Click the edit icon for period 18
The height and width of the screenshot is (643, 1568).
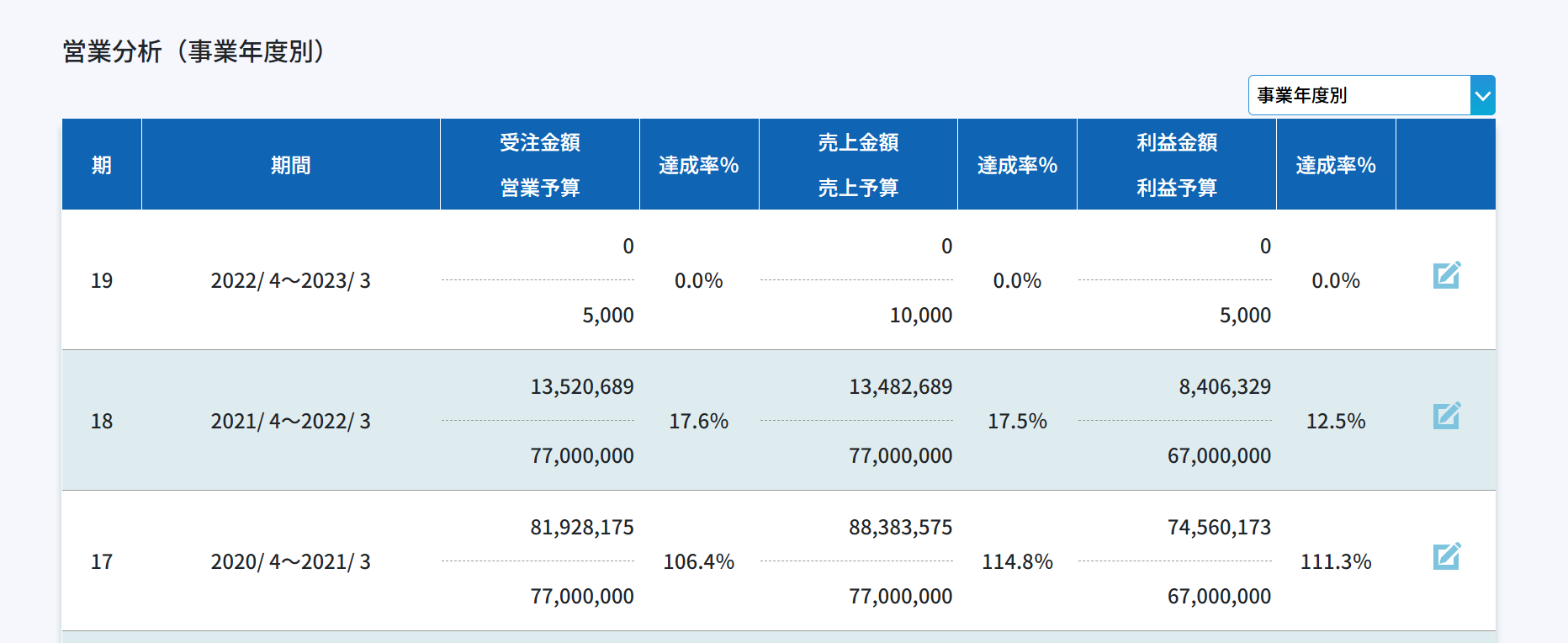(1446, 416)
